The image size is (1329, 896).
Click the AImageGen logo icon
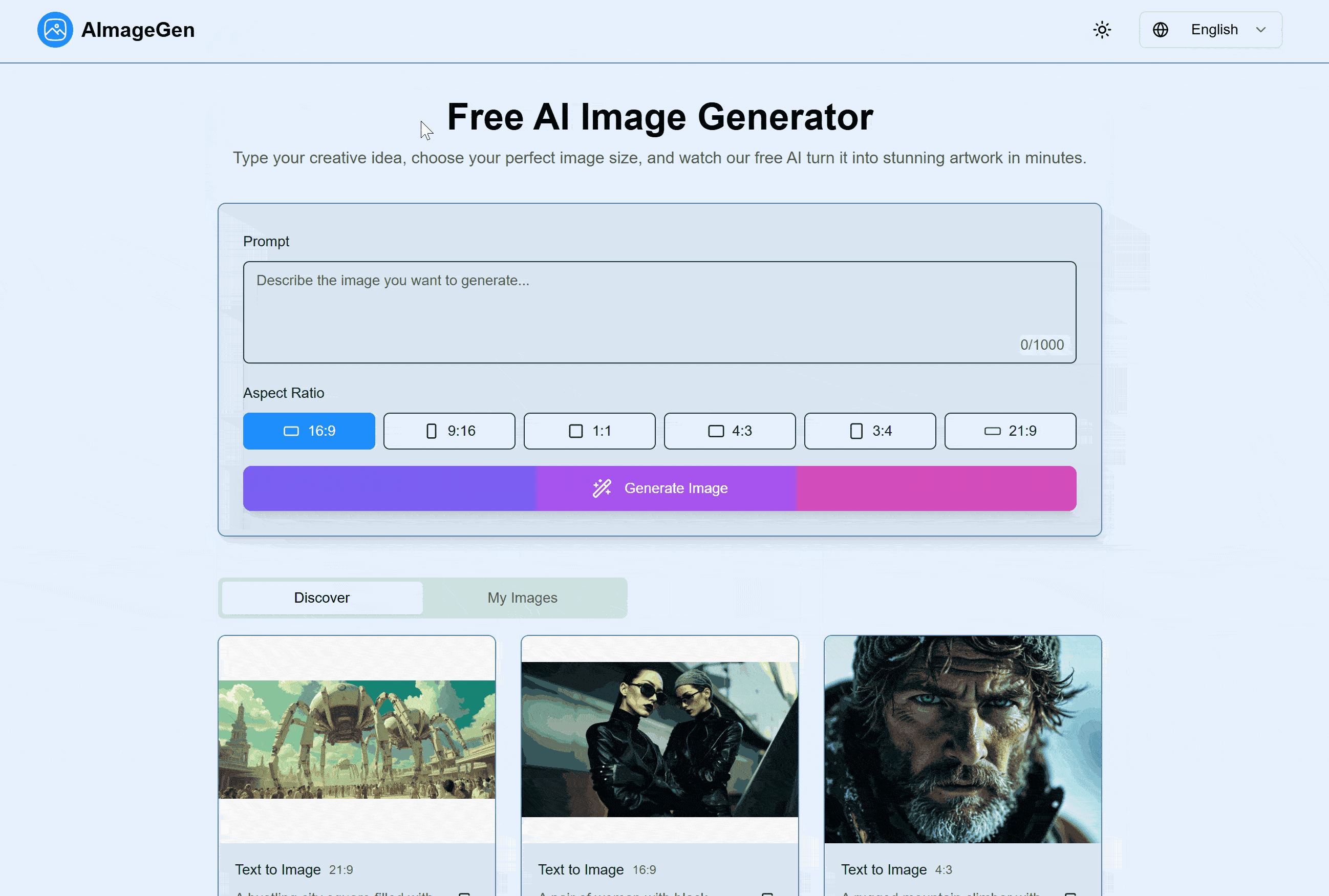(55, 30)
